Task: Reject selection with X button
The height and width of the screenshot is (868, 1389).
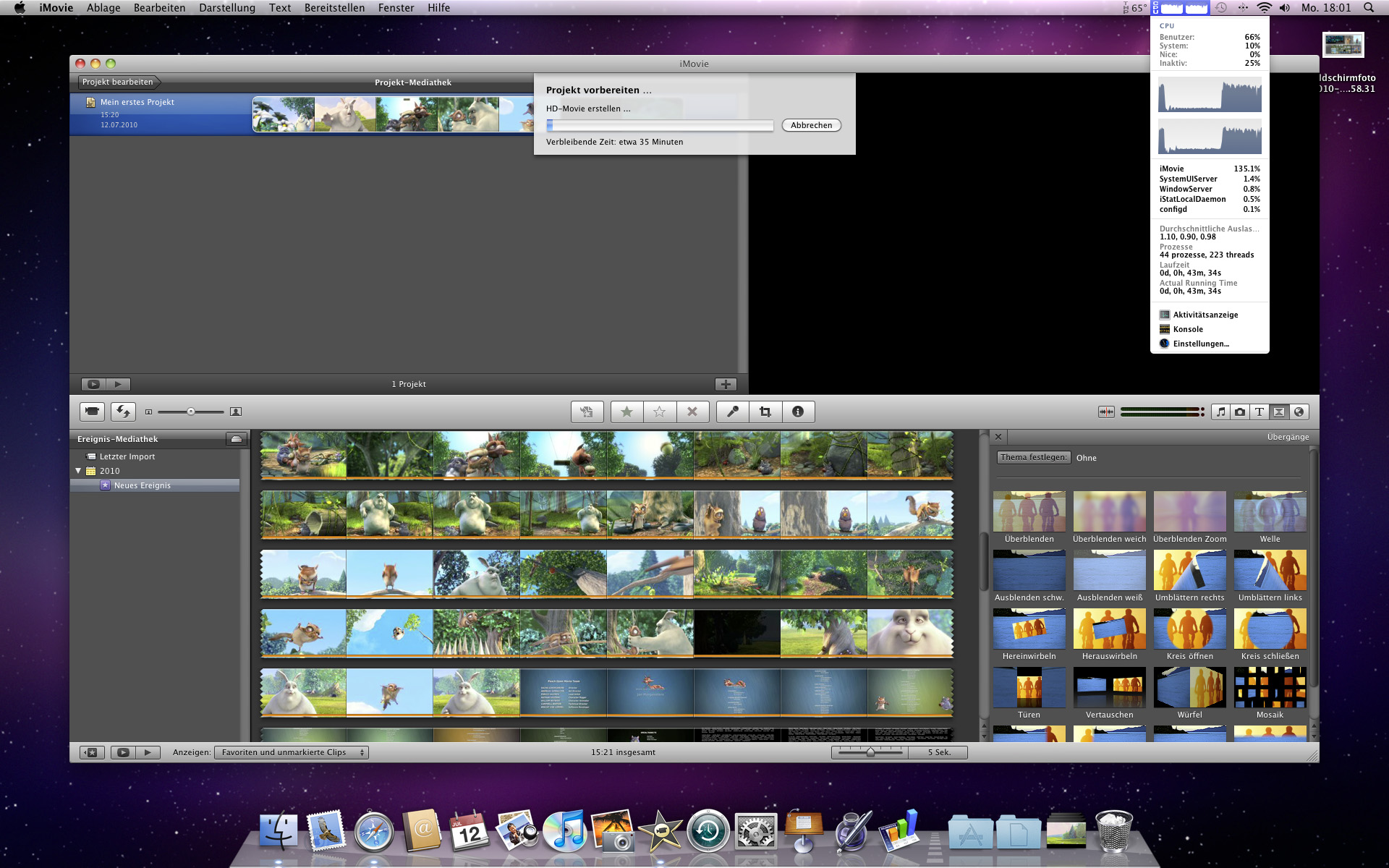Action: (x=692, y=412)
